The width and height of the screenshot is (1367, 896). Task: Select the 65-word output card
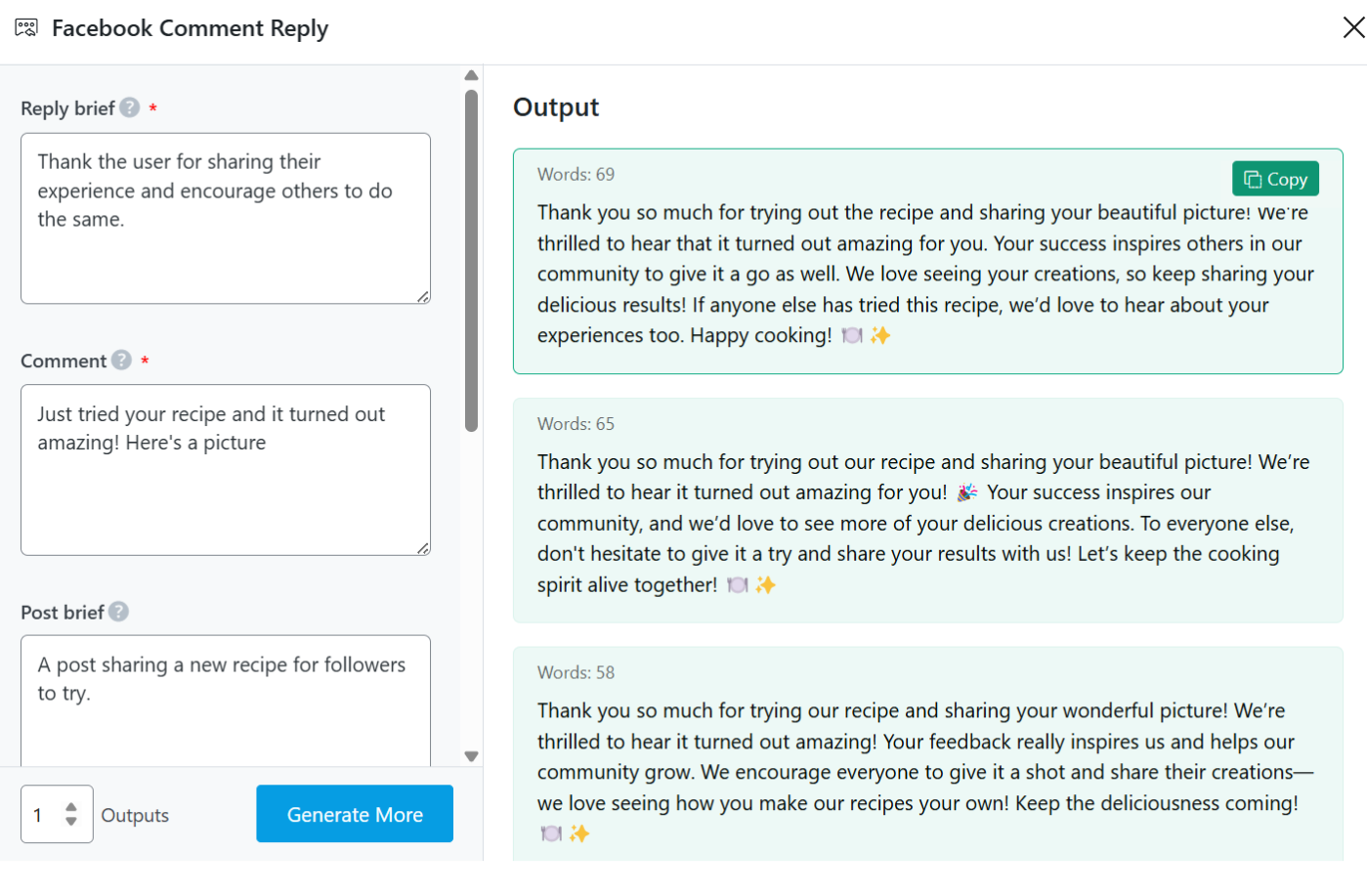[x=927, y=510]
